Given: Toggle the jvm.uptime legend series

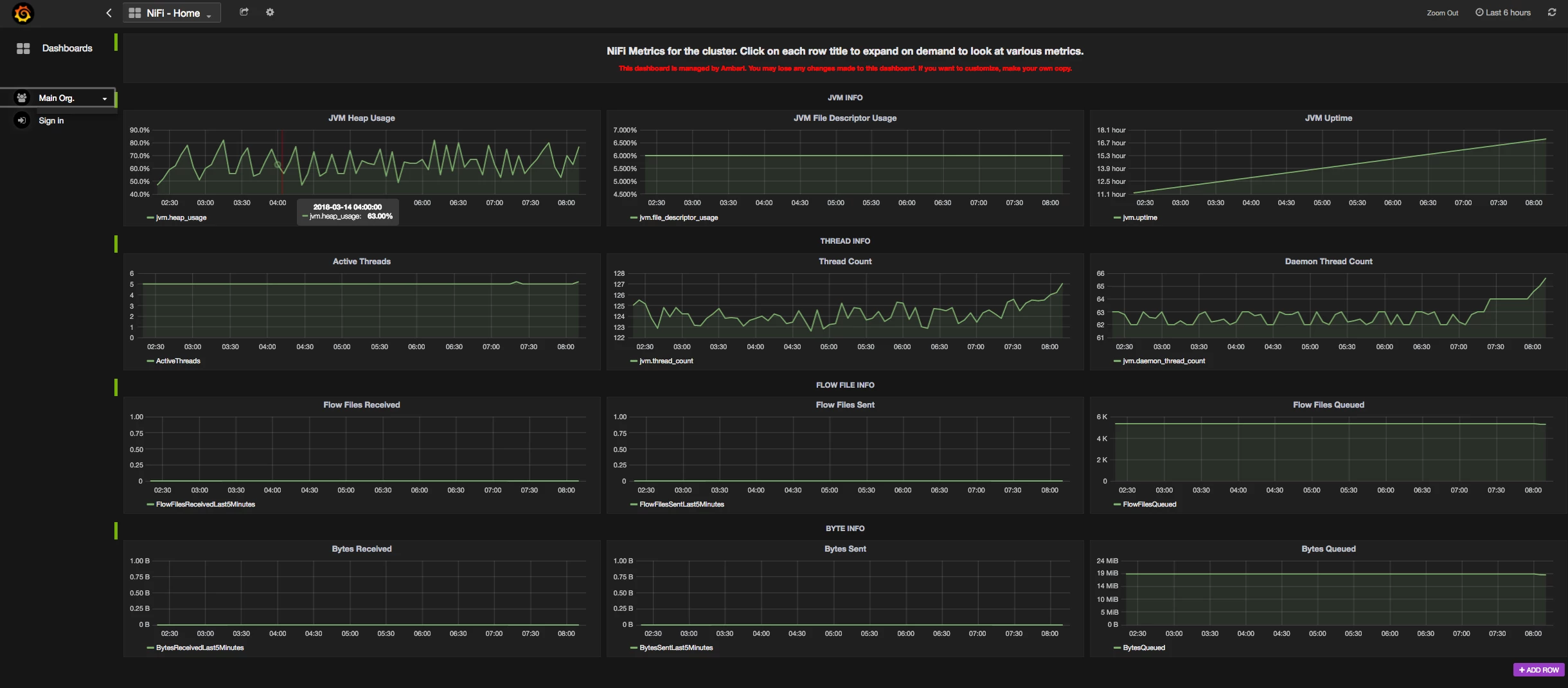Looking at the screenshot, I should pyautogui.click(x=1140, y=218).
